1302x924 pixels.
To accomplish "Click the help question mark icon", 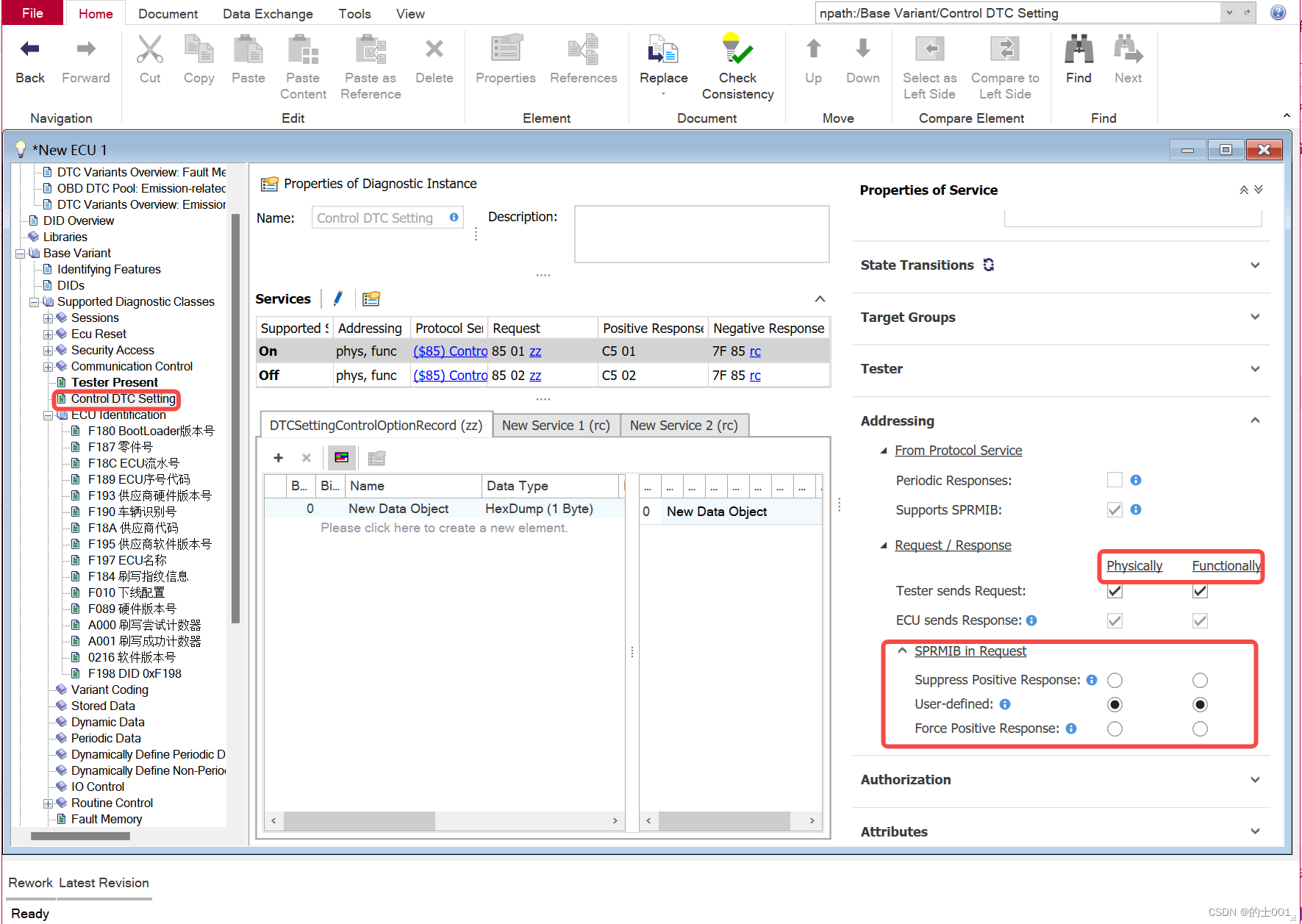I will tap(1278, 12).
